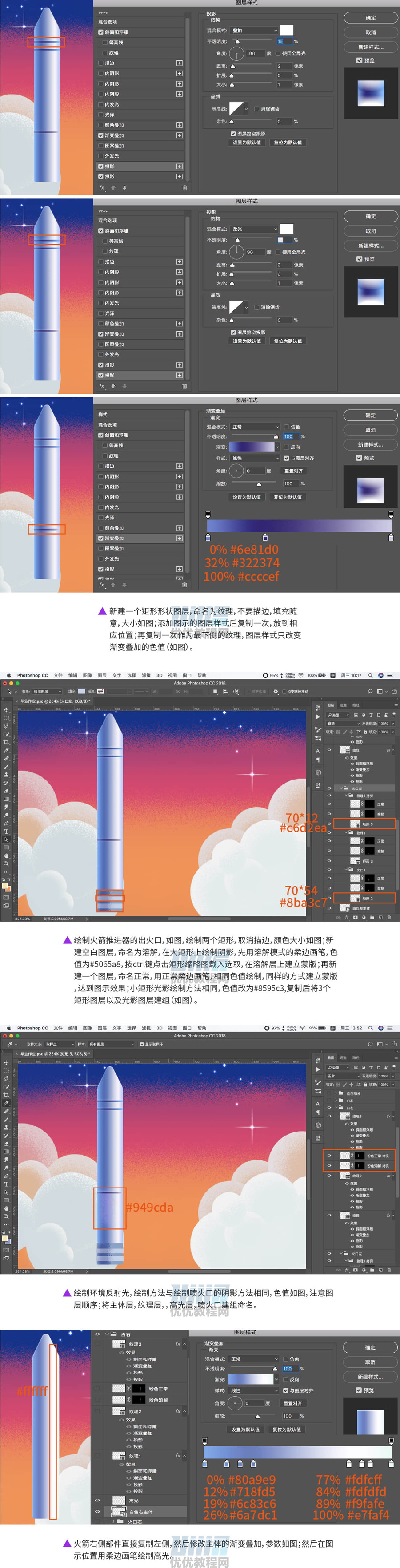Select the Eyedropper tool in the 13:52 Photoshop window
400x1568 pixels.
pyautogui.click(x=6, y=1103)
